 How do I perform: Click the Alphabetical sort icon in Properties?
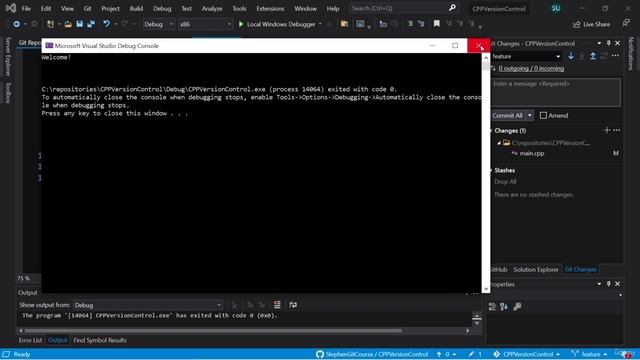click(504, 307)
